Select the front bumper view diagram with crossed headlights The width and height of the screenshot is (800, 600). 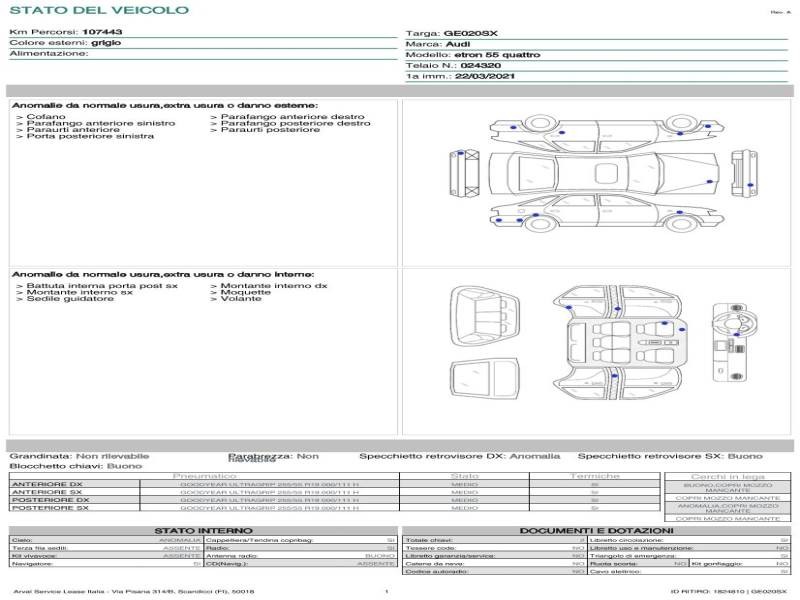[x=464, y=173]
